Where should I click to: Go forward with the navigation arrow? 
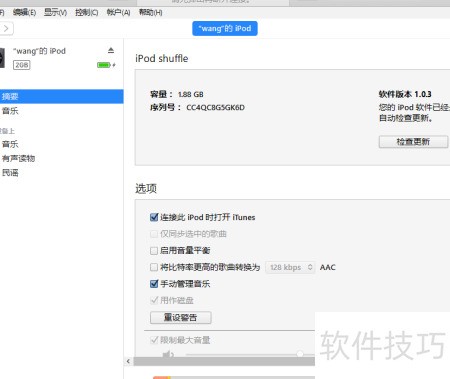click(x=6, y=29)
